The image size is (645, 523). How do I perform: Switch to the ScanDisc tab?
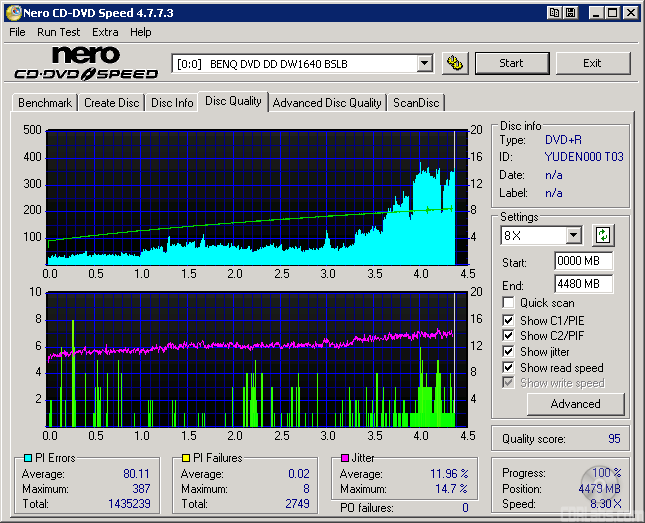click(416, 103)
